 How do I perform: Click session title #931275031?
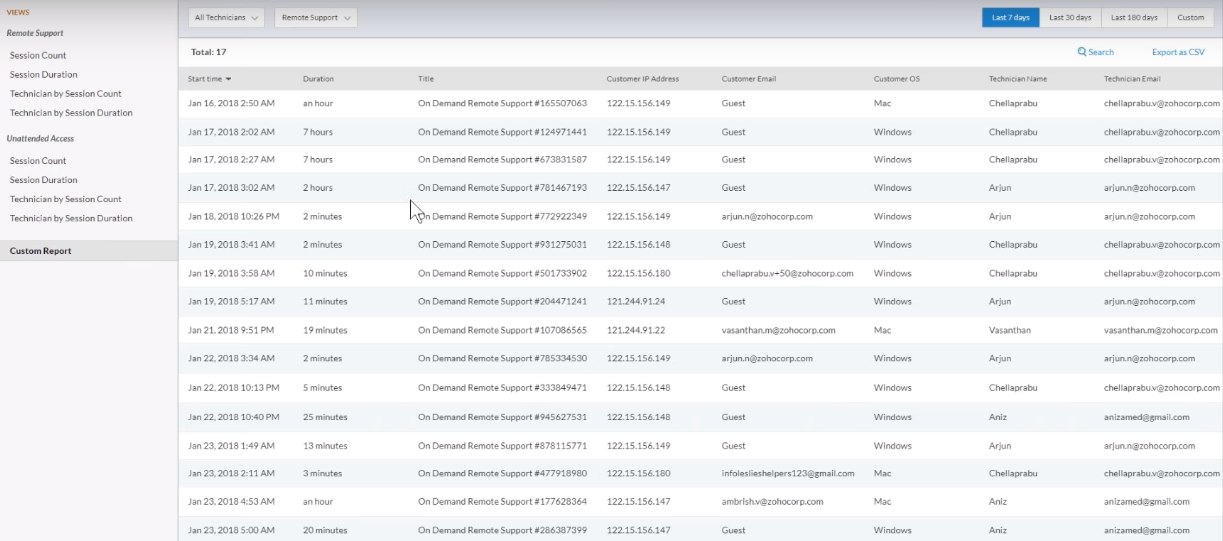(x=502, y=245)
